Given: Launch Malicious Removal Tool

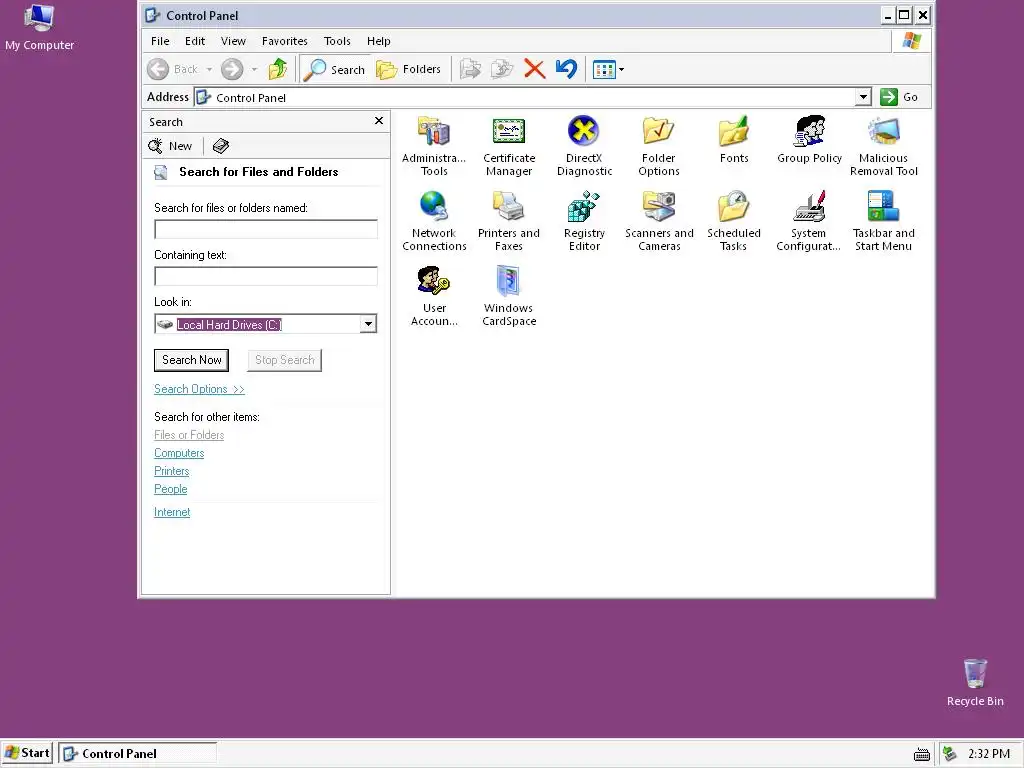Looking at the screenshot, I should tap(884, 146).
